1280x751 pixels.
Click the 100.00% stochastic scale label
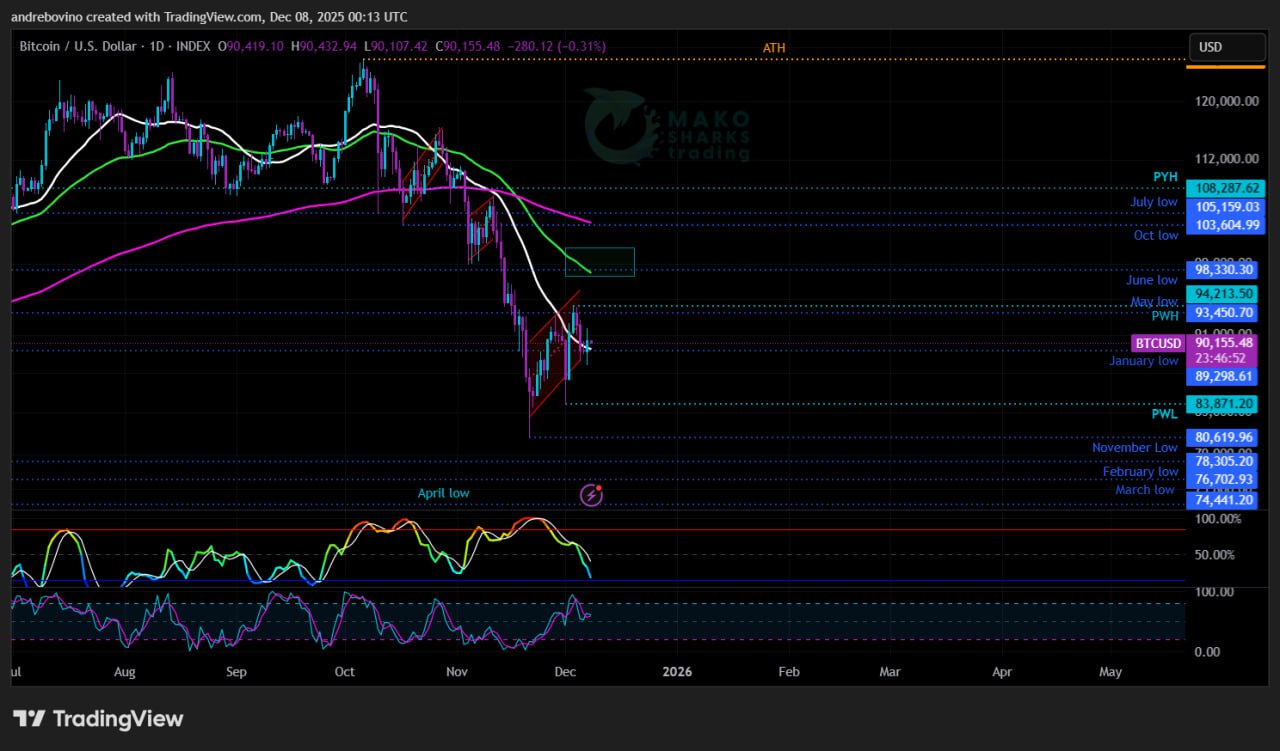[1218, 519]
